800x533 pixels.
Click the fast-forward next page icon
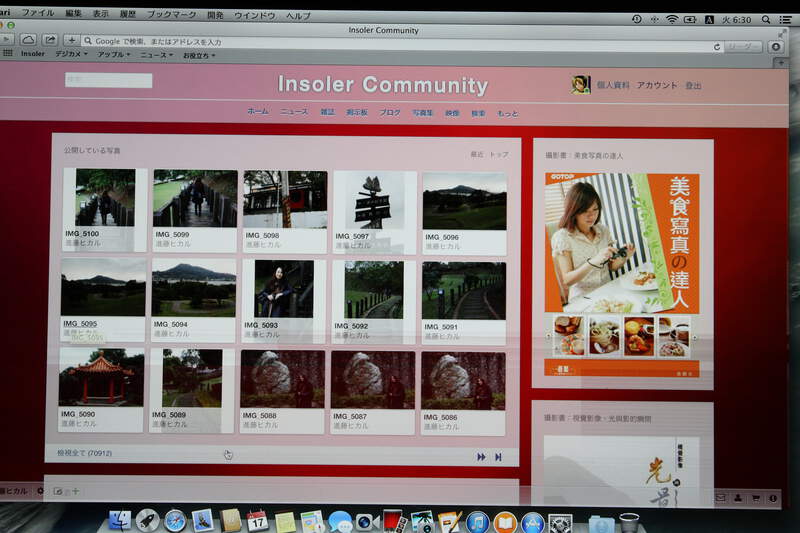(x=481, y=456)
